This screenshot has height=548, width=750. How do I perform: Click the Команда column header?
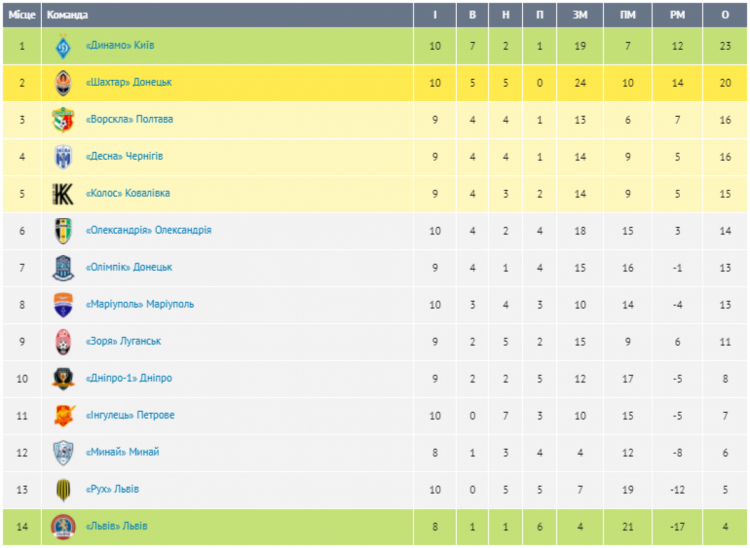tap(67, 15)
